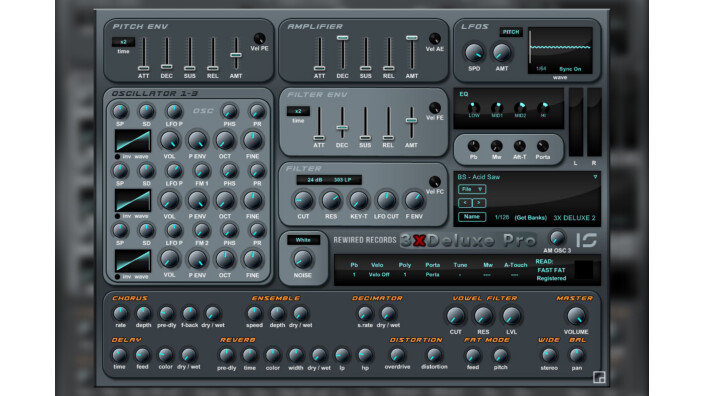Click the Porta knob beside Aft-T
The width and height of the screenshot is (704, 396).
(x=542, y=146)
